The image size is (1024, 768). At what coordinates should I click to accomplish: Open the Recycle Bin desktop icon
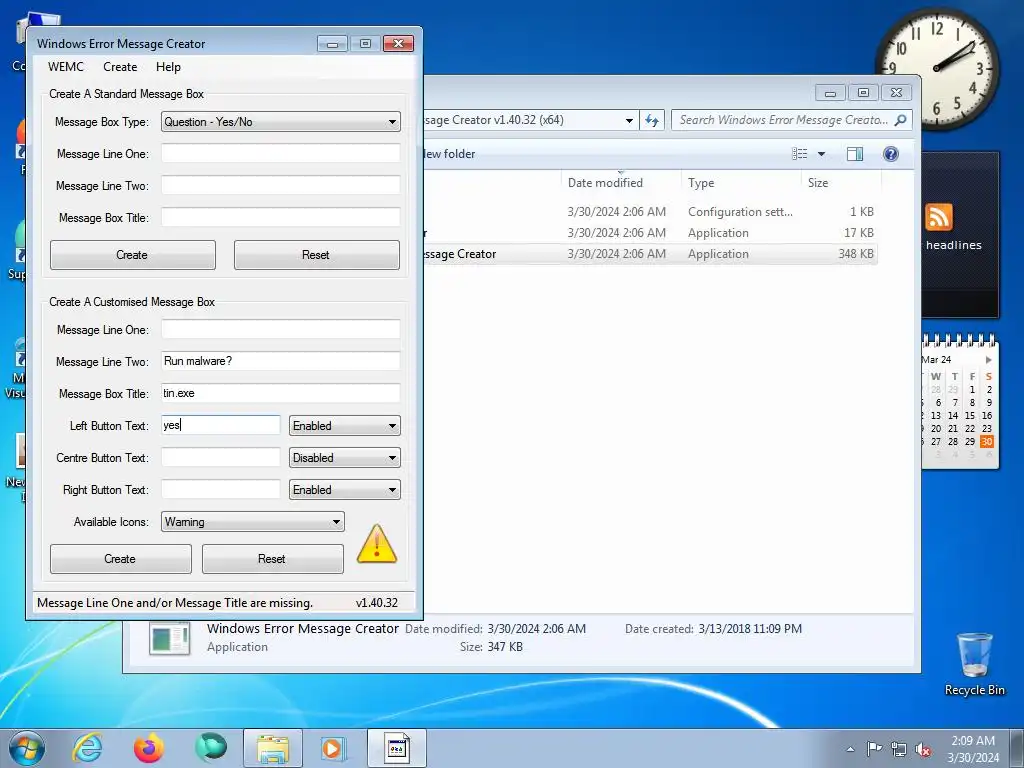974,664
